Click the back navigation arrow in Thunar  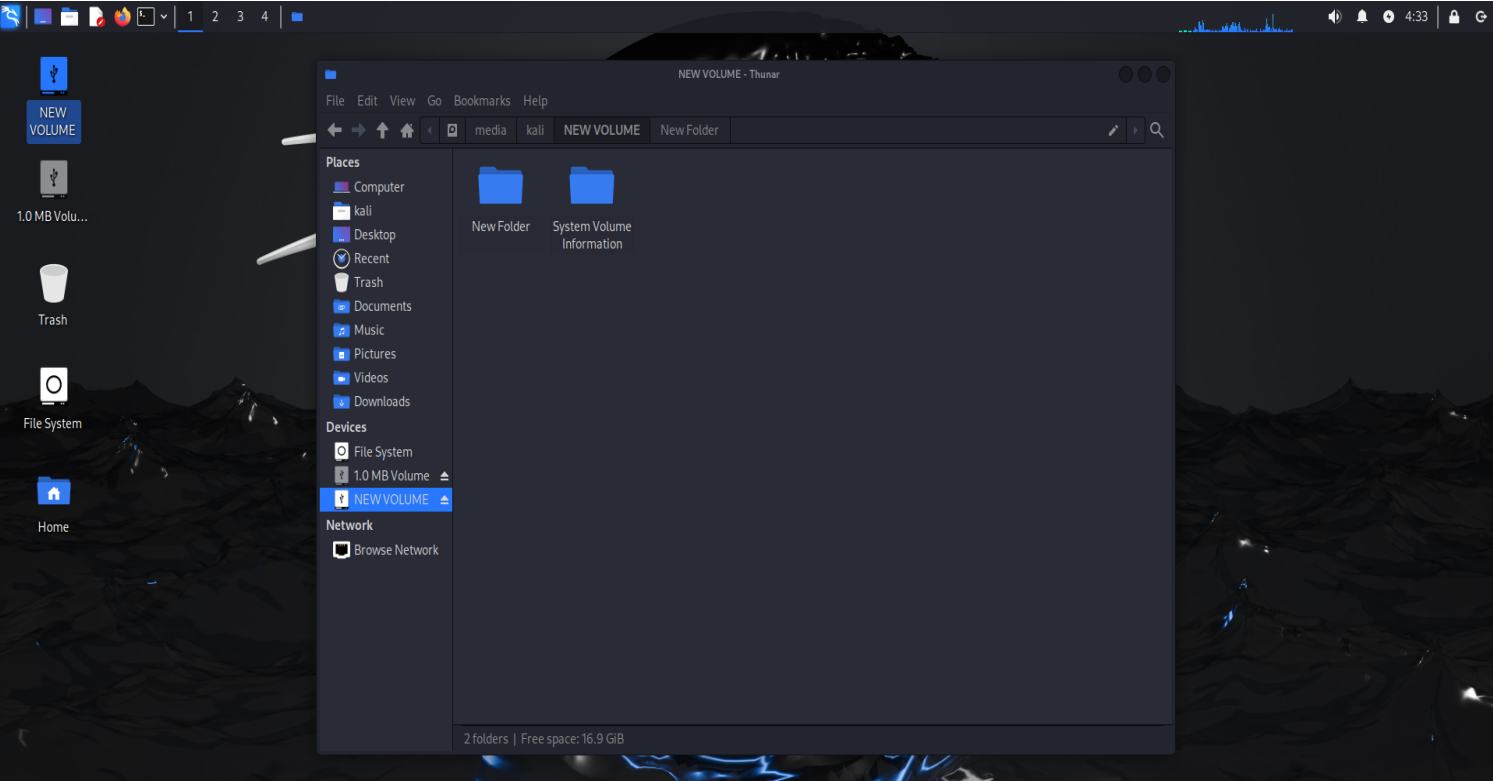click(x=334, y=130)
